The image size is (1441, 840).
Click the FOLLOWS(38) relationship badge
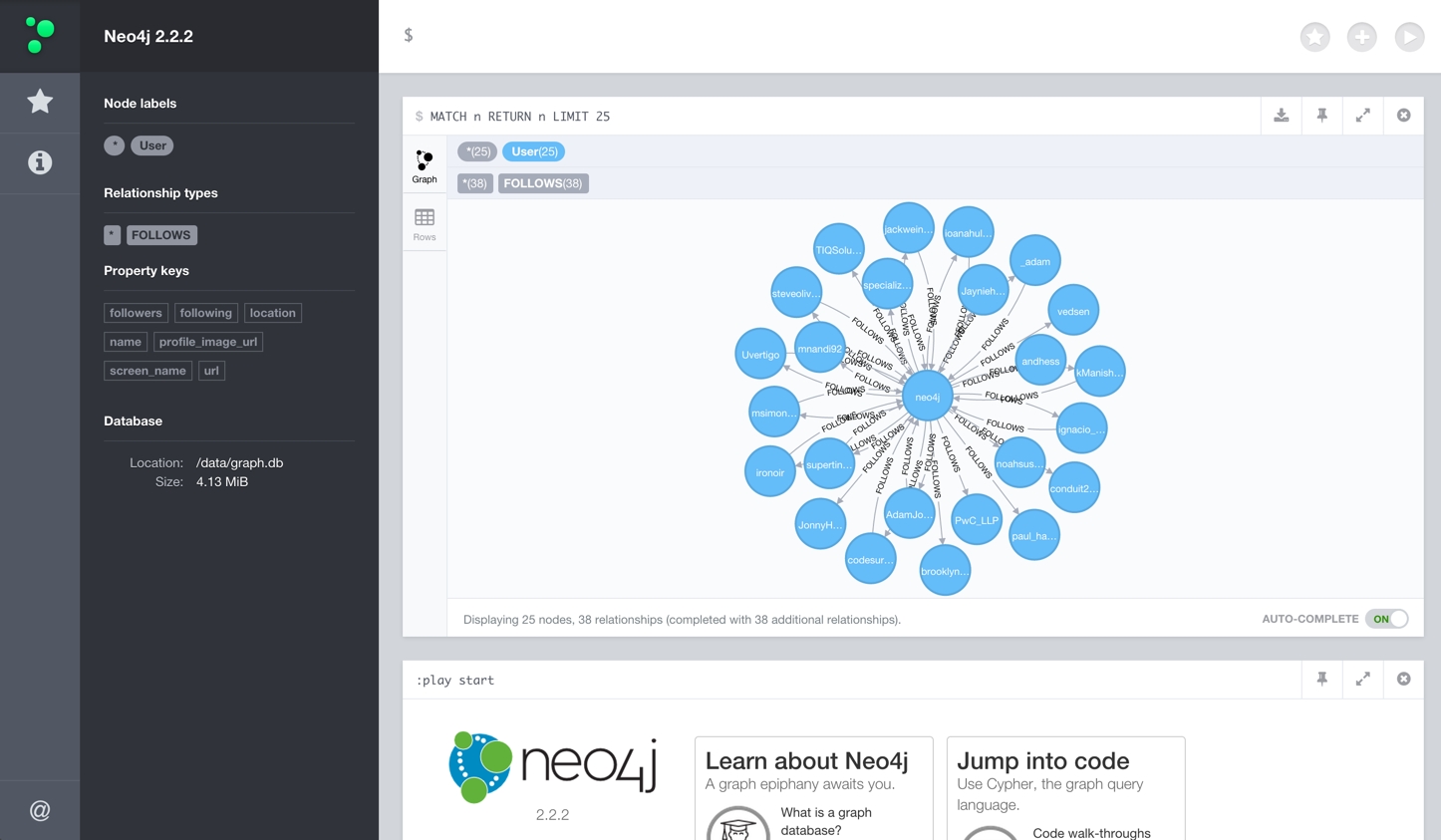coord(543,183)
